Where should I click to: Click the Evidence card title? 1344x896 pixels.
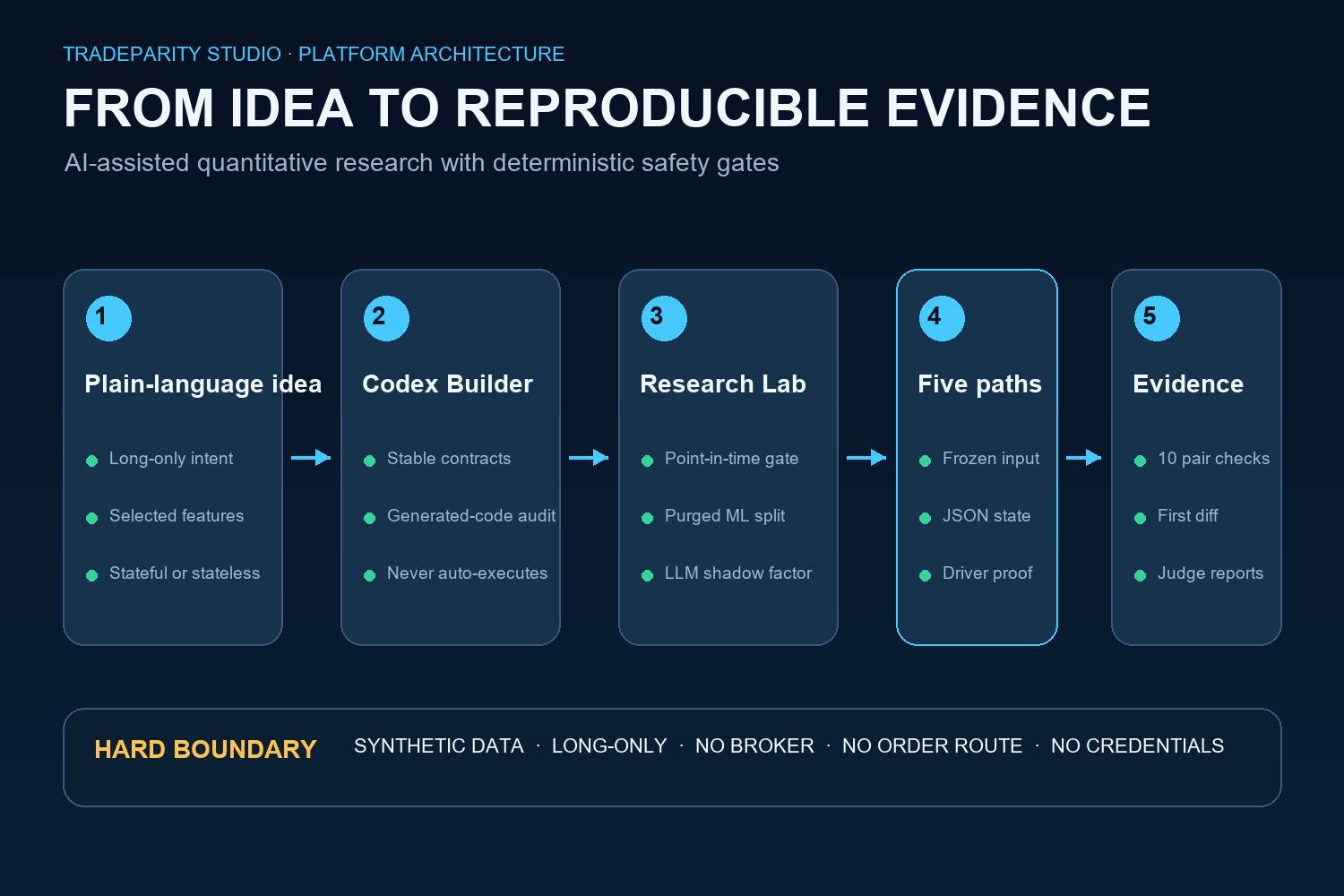[x=1188, y=384]
